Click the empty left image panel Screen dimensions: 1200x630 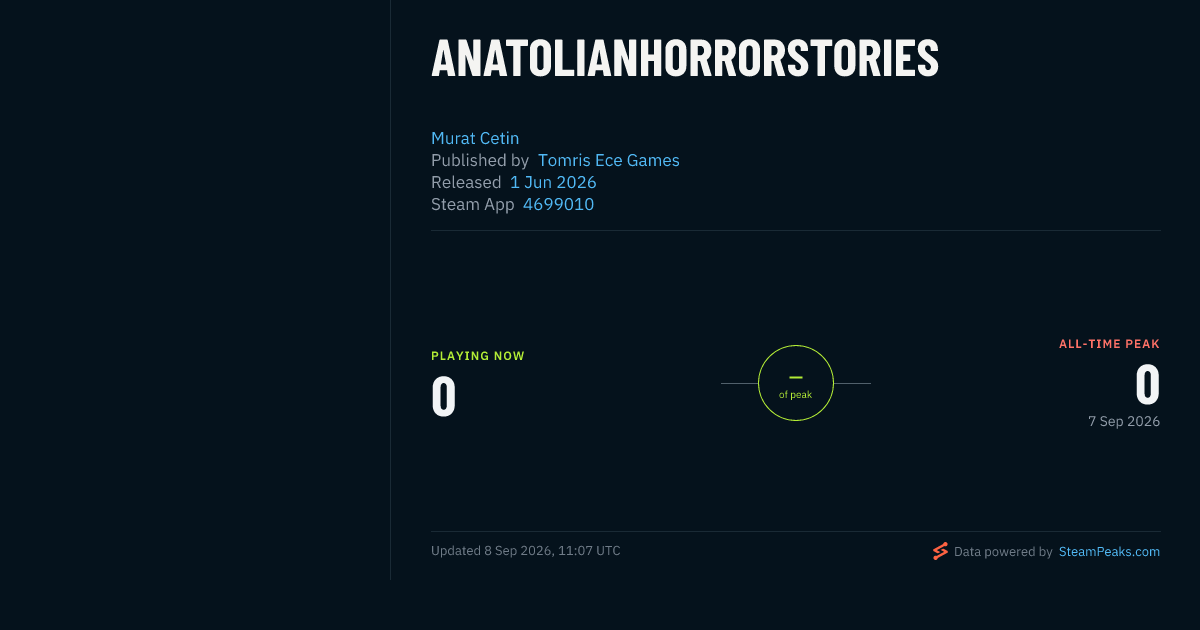click(195, 290)
